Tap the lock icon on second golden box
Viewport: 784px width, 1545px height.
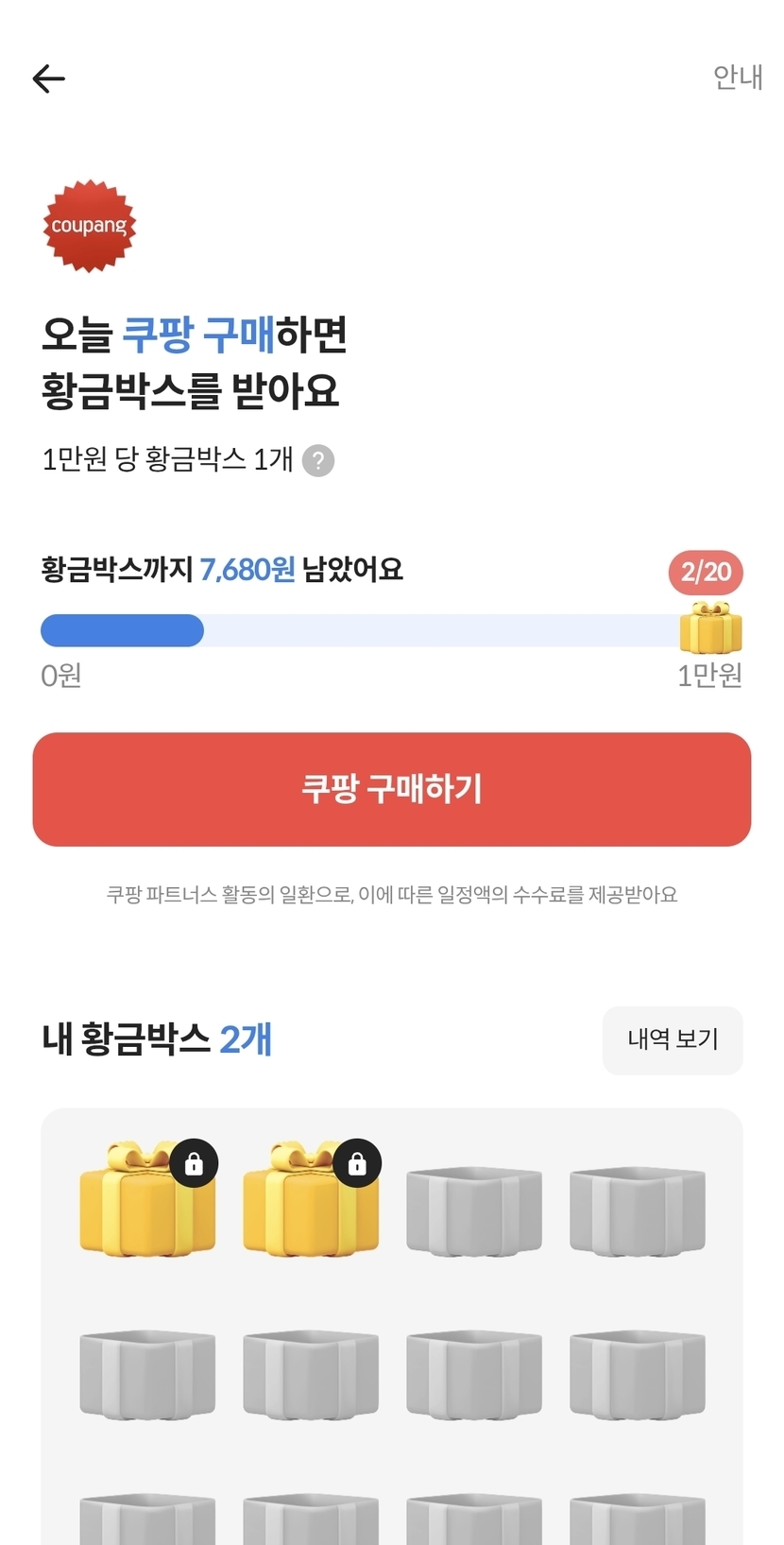357,1163
